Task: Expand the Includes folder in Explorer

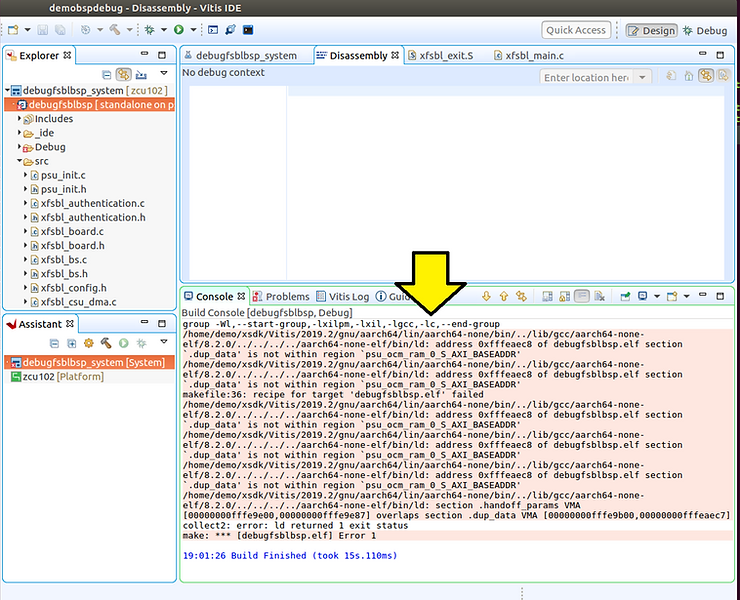Action: [x=20, y=119]
